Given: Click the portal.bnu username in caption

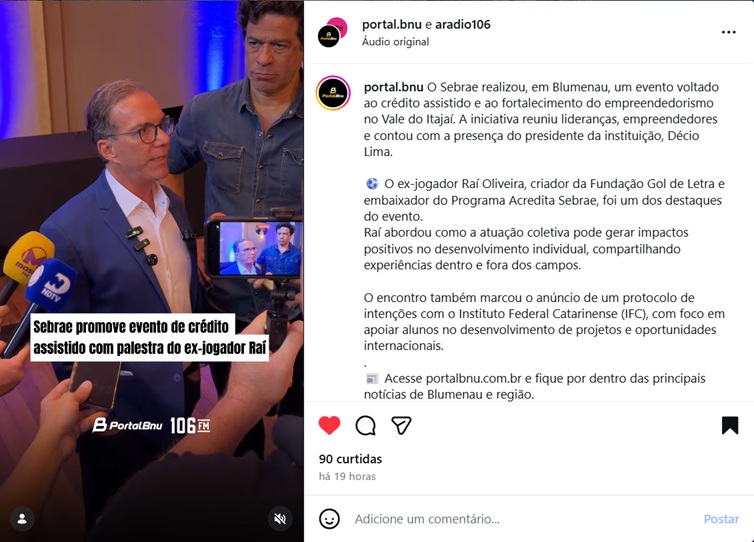Looking at the screenshot, I should point(393,87).
